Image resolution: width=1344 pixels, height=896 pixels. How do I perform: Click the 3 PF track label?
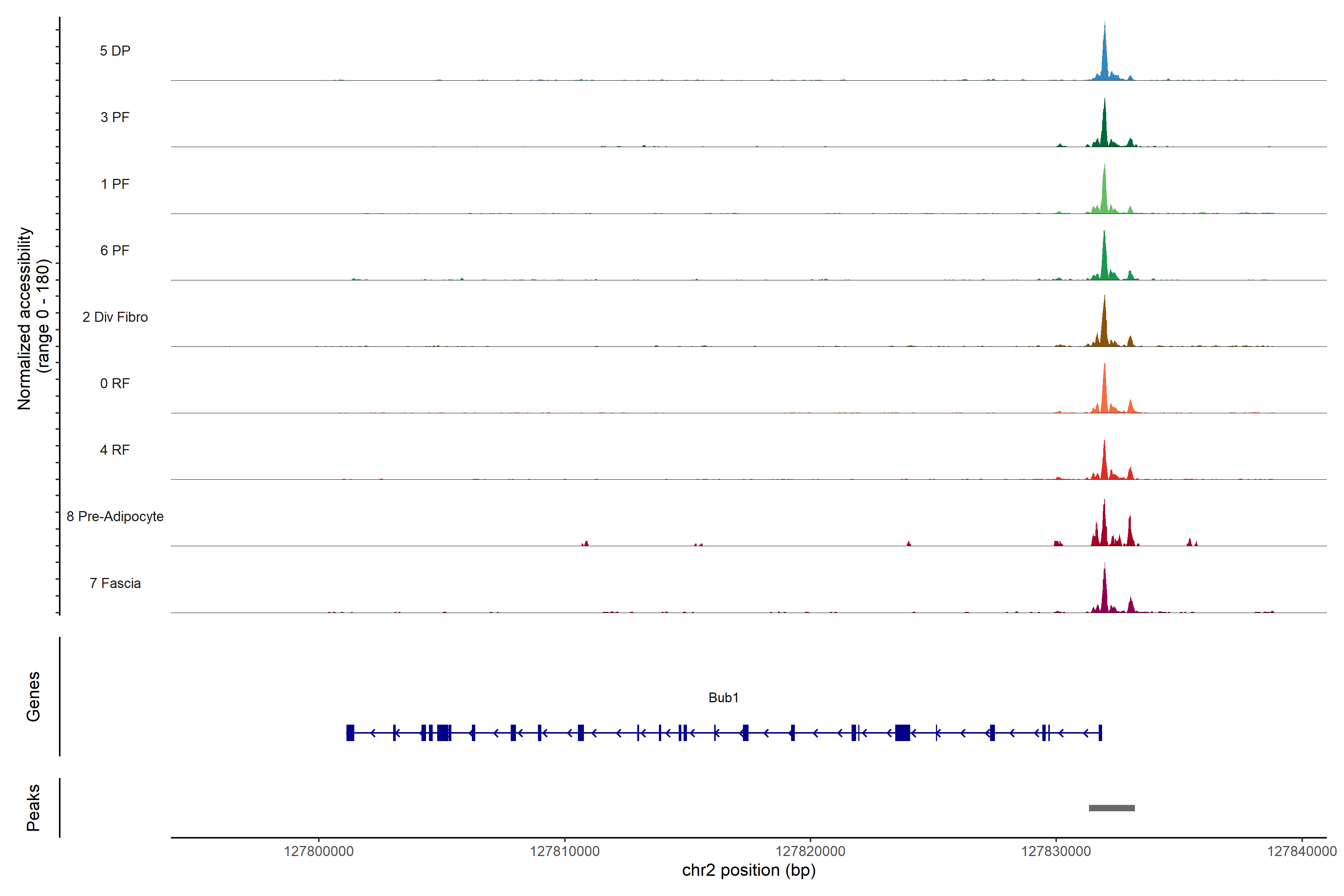click(x=115, y=117)
